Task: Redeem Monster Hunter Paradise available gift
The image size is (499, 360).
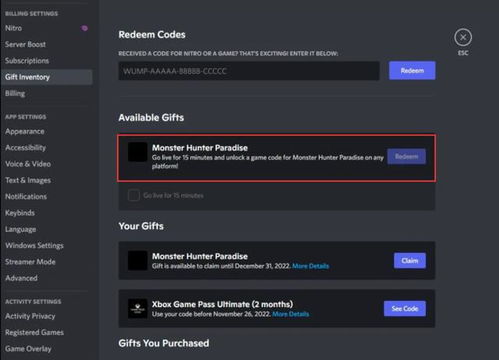Action: point(406,156)
